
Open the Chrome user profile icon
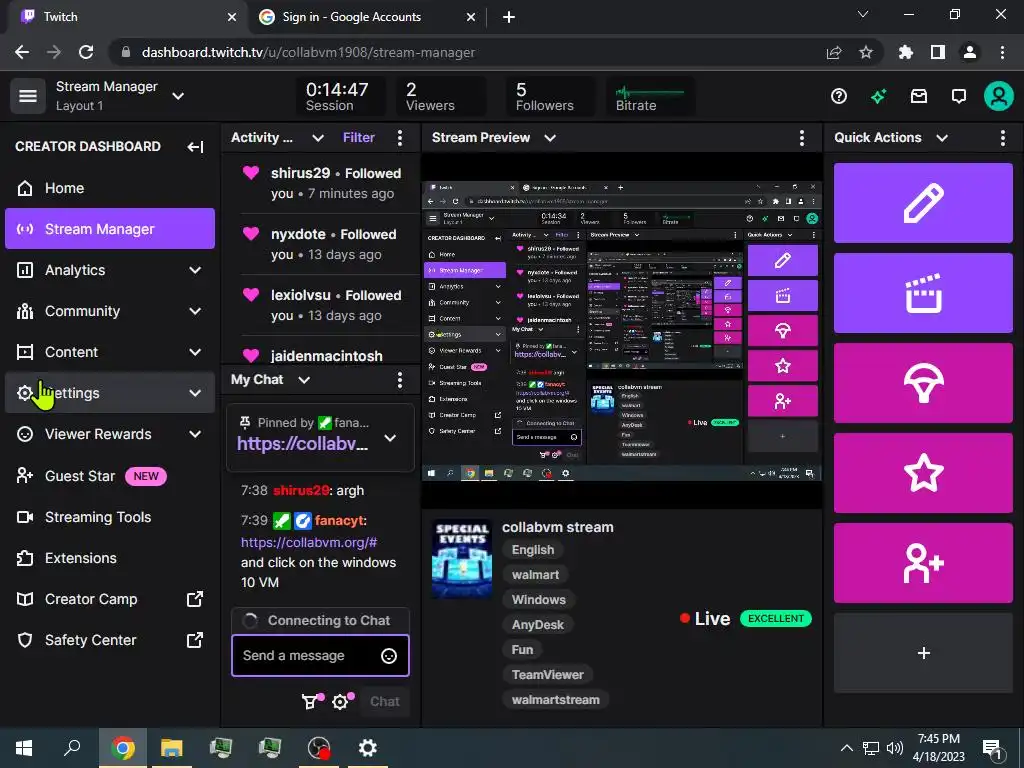[x=970, y=52]
